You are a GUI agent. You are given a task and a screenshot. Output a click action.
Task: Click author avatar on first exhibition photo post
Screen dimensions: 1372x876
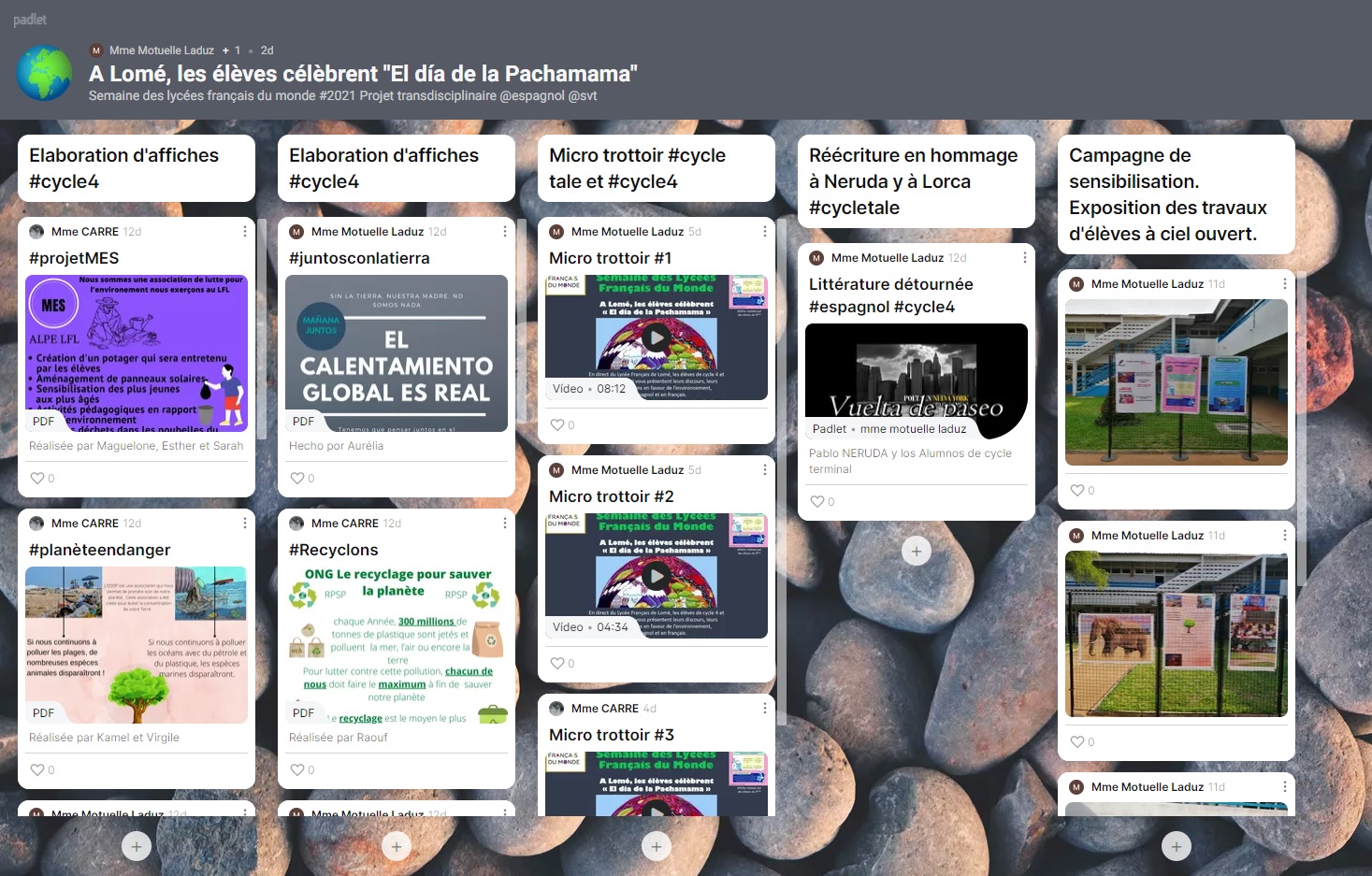(x=1076, y=284)
